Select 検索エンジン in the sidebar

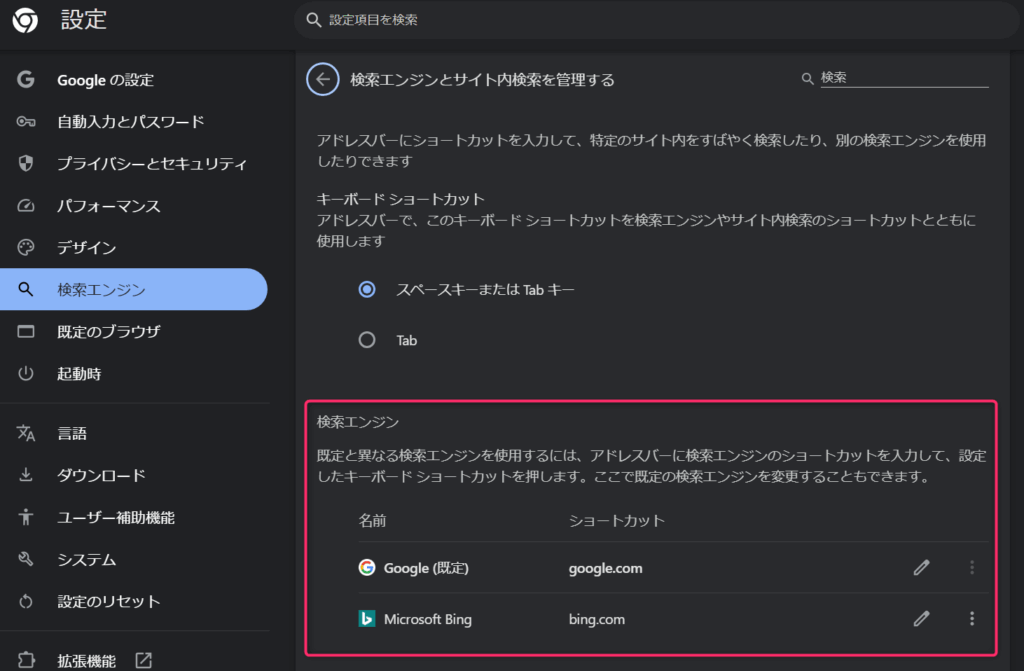pos(101,290)
